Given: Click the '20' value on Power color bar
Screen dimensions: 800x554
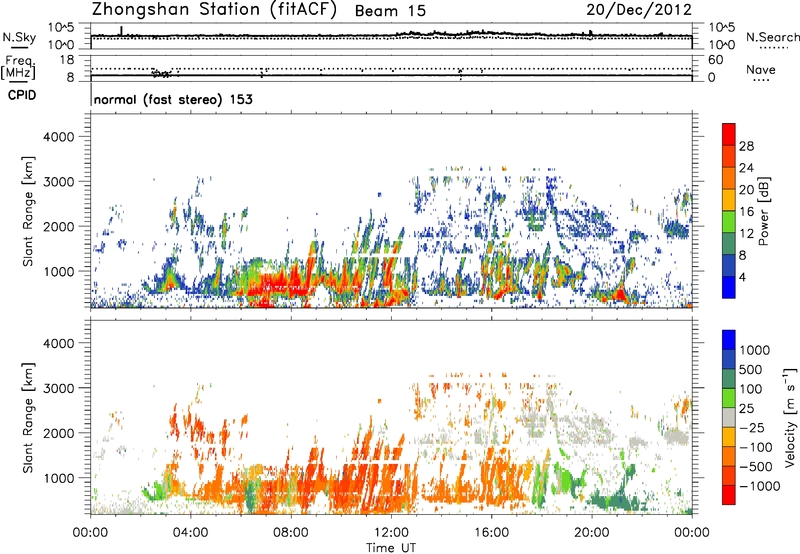Looking at the screenshot, I should pos(746,190).
